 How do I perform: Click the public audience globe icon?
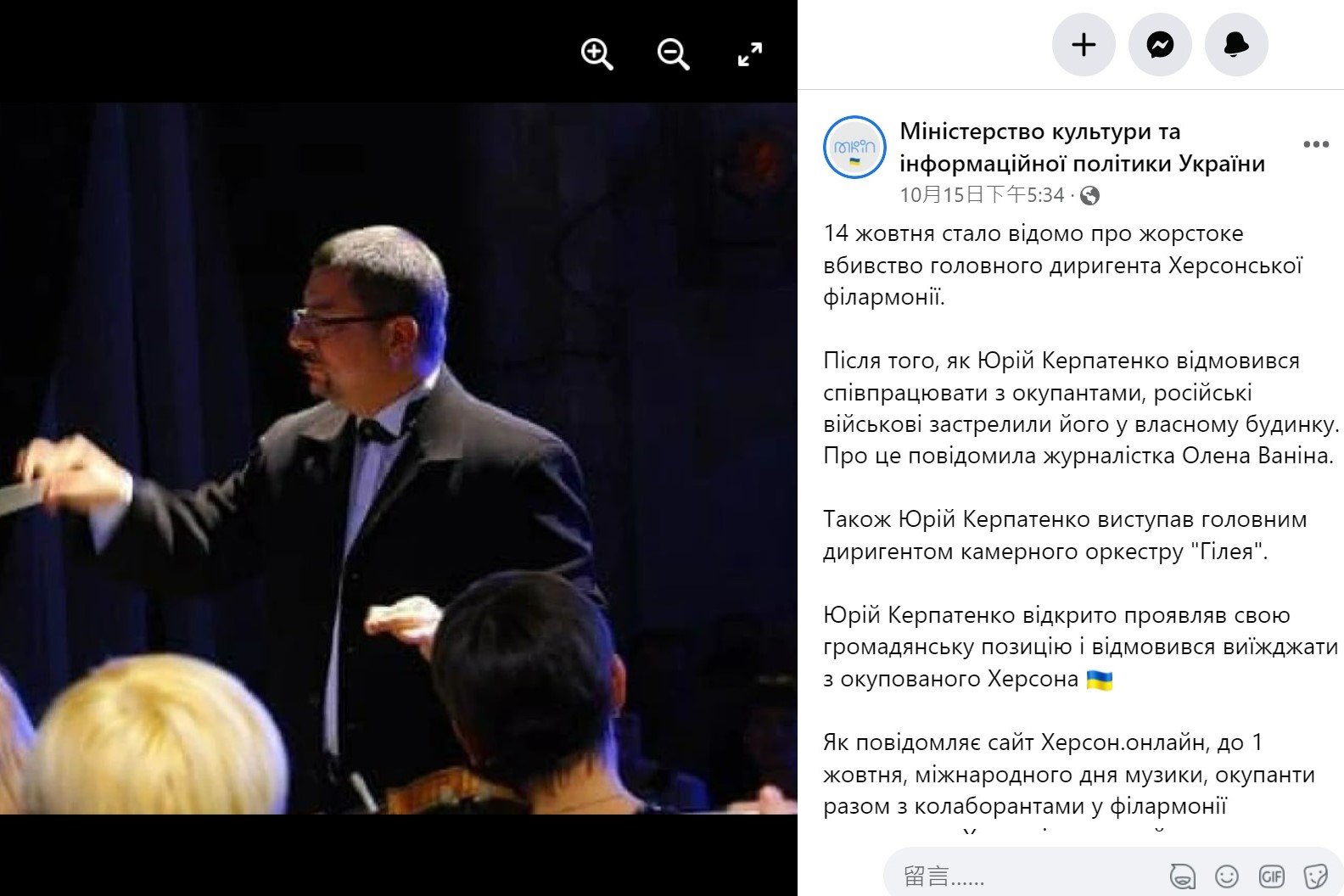point(1090,196)
